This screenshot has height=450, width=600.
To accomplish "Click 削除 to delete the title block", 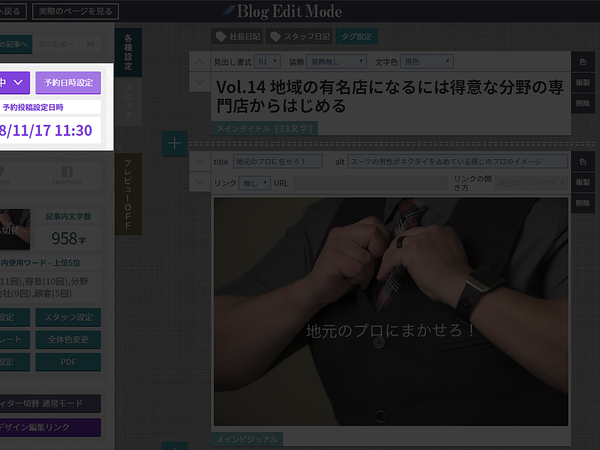I will [583, 103].
